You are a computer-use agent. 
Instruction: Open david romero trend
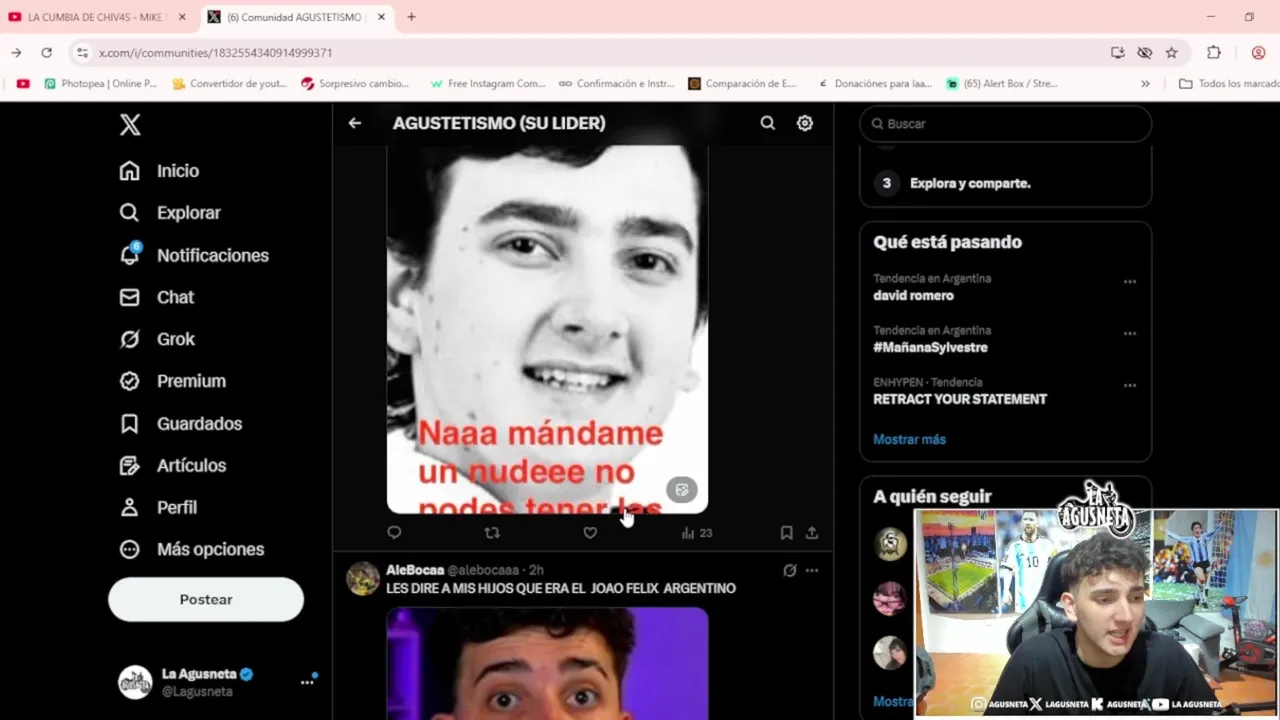(x=913, y=296)
